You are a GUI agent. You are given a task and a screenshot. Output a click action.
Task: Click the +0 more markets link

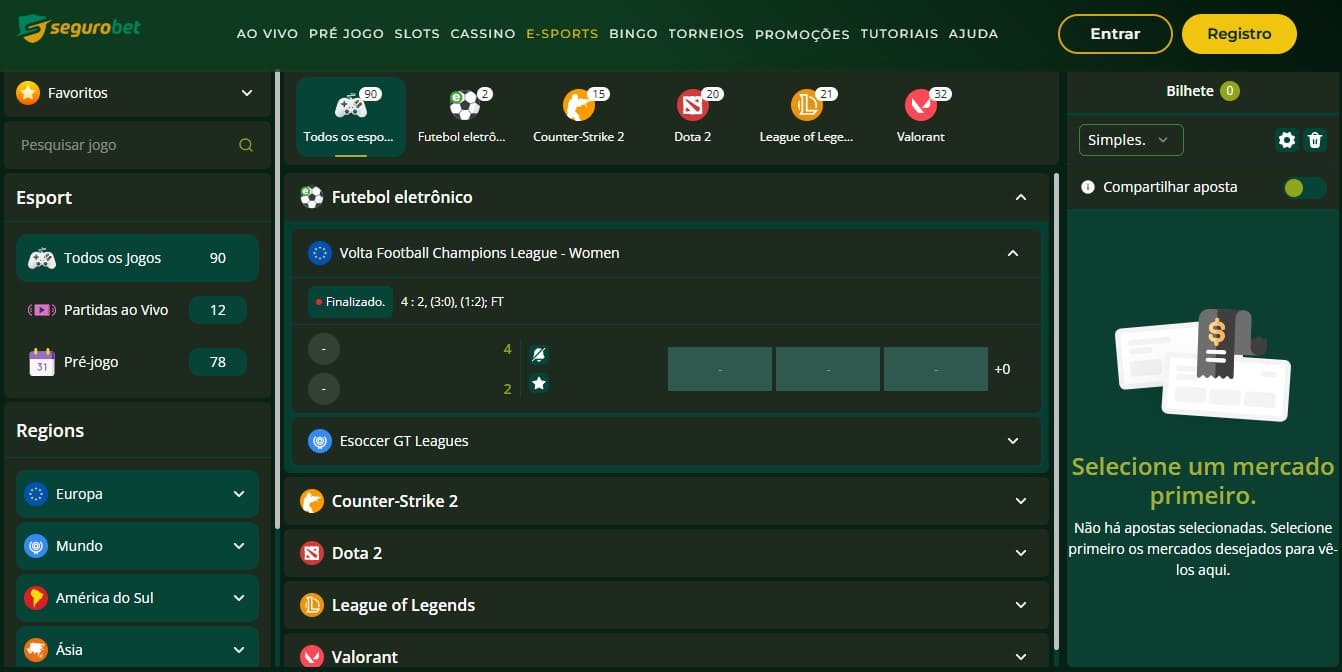pyautogui.click(x=1002, y=369)
